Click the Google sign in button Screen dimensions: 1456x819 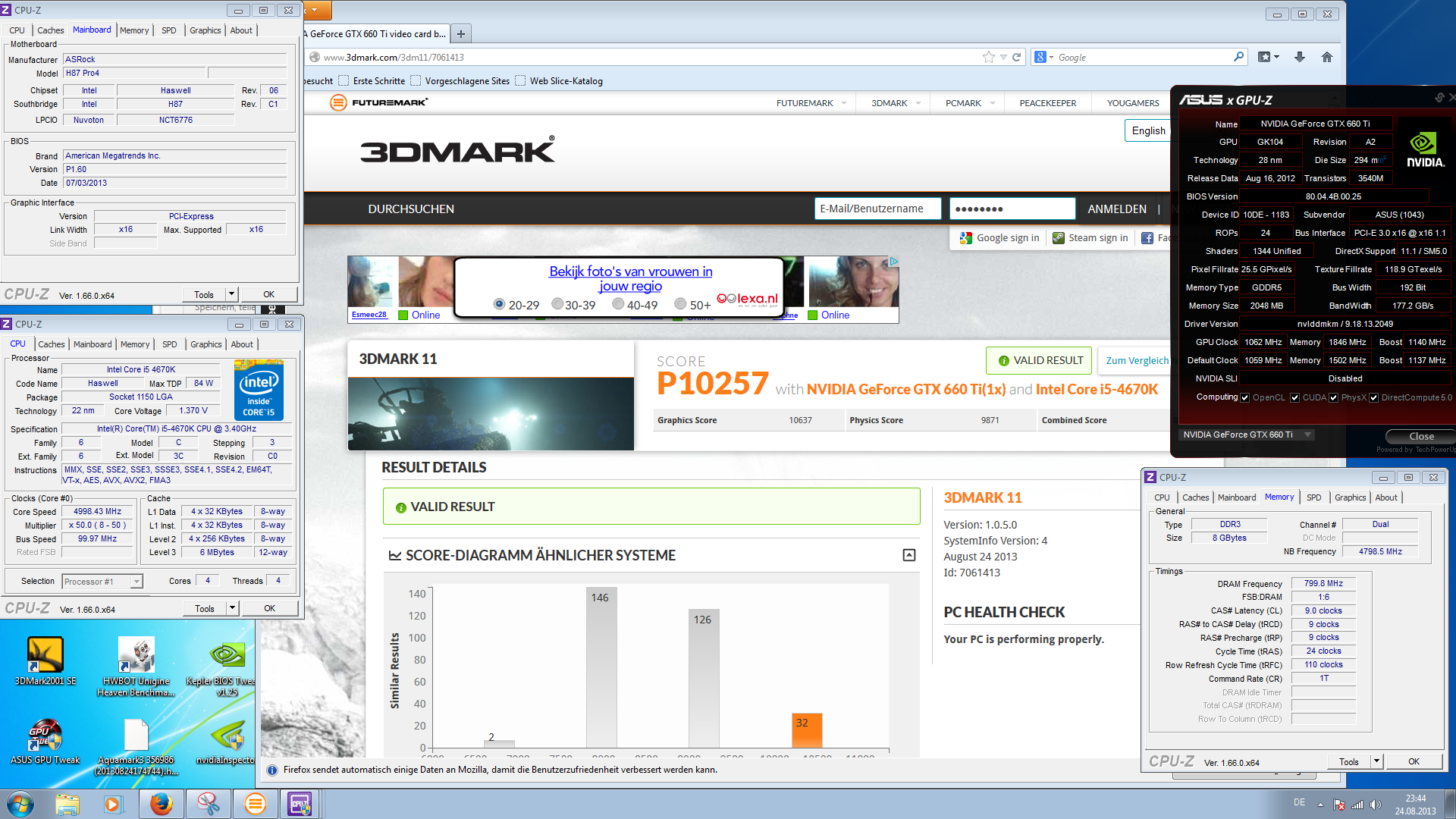[x=999, y=238]
